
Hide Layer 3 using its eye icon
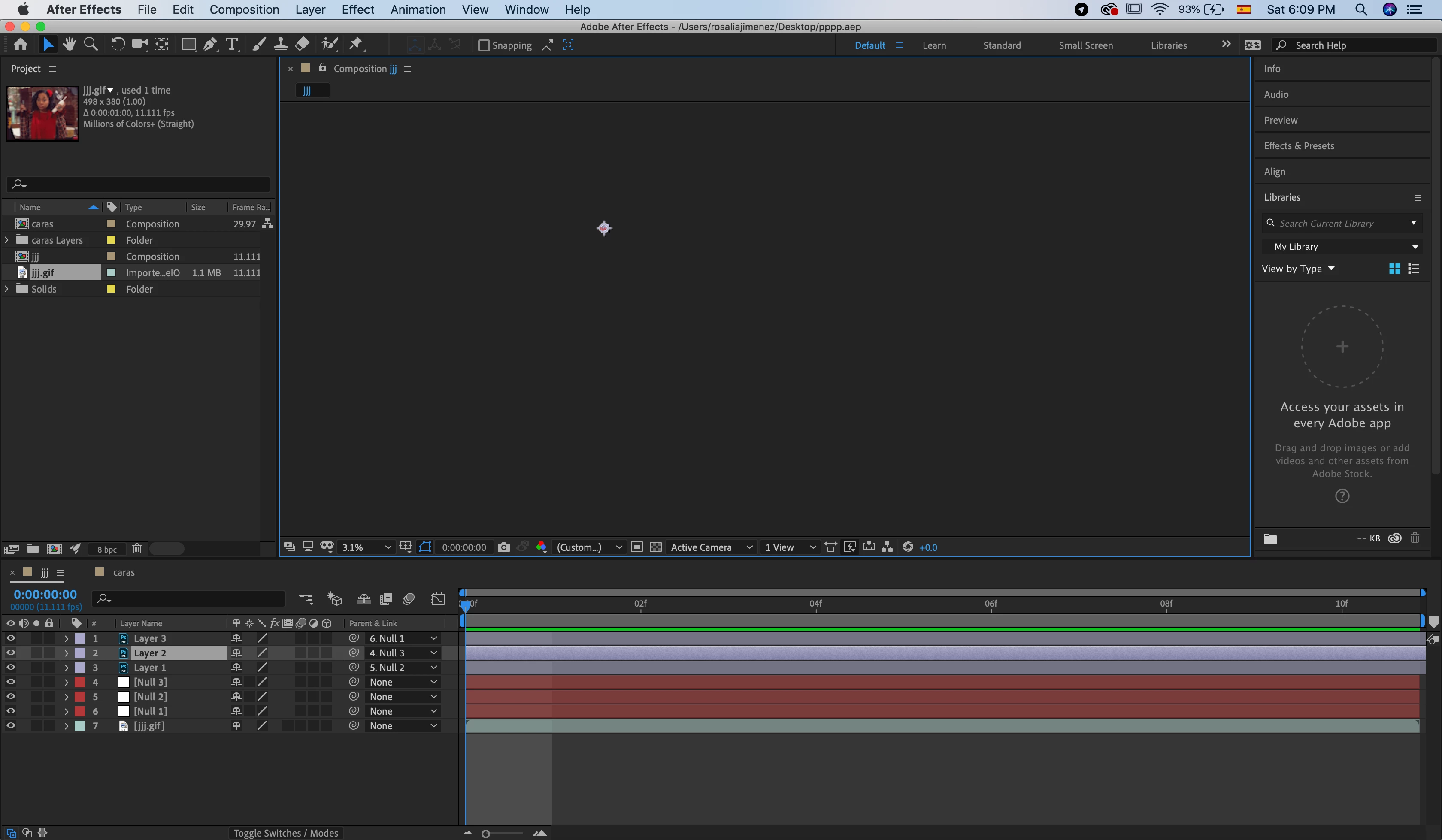coord(10,638)
